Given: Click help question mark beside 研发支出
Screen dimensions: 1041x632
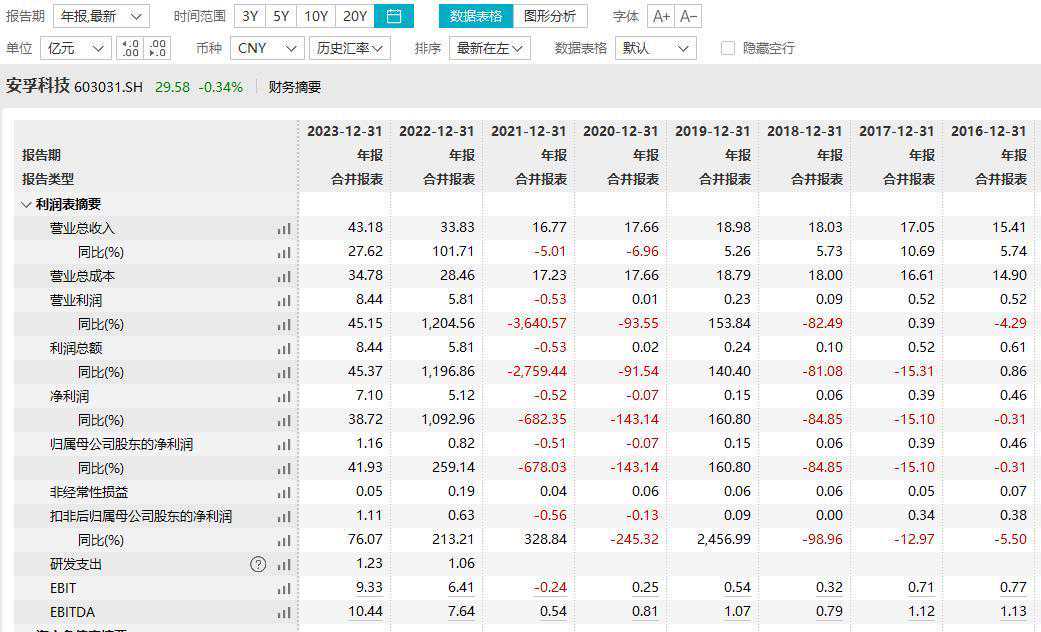Looking at the screenshot, I should (258, 564).
